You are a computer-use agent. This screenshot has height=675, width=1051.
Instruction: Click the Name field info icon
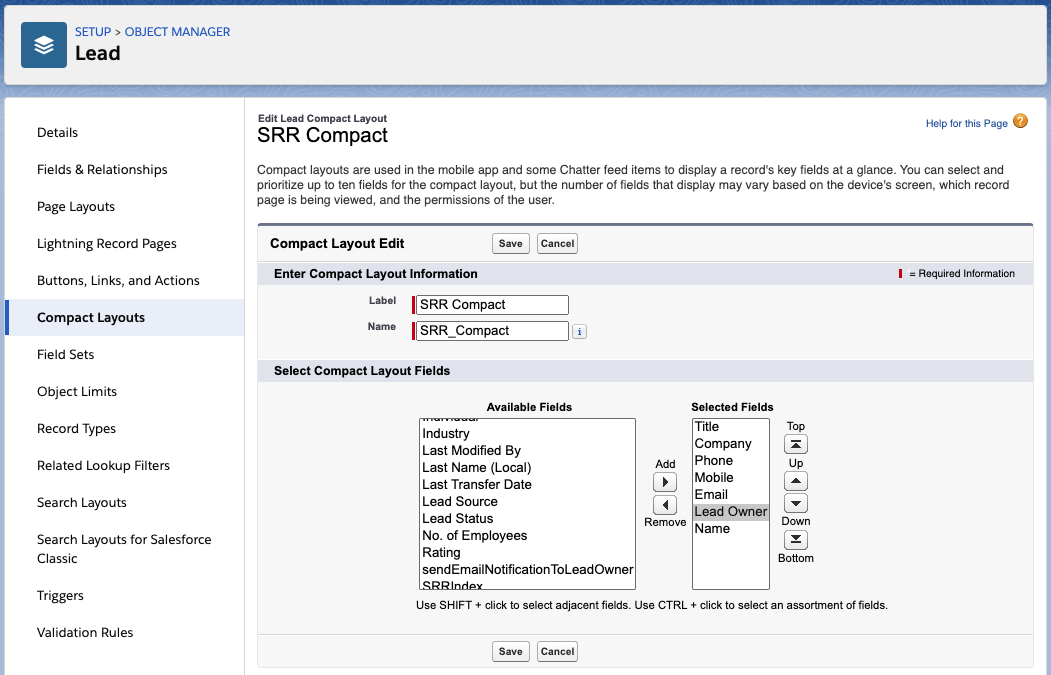pyautogui.click(x=579, y=331)
